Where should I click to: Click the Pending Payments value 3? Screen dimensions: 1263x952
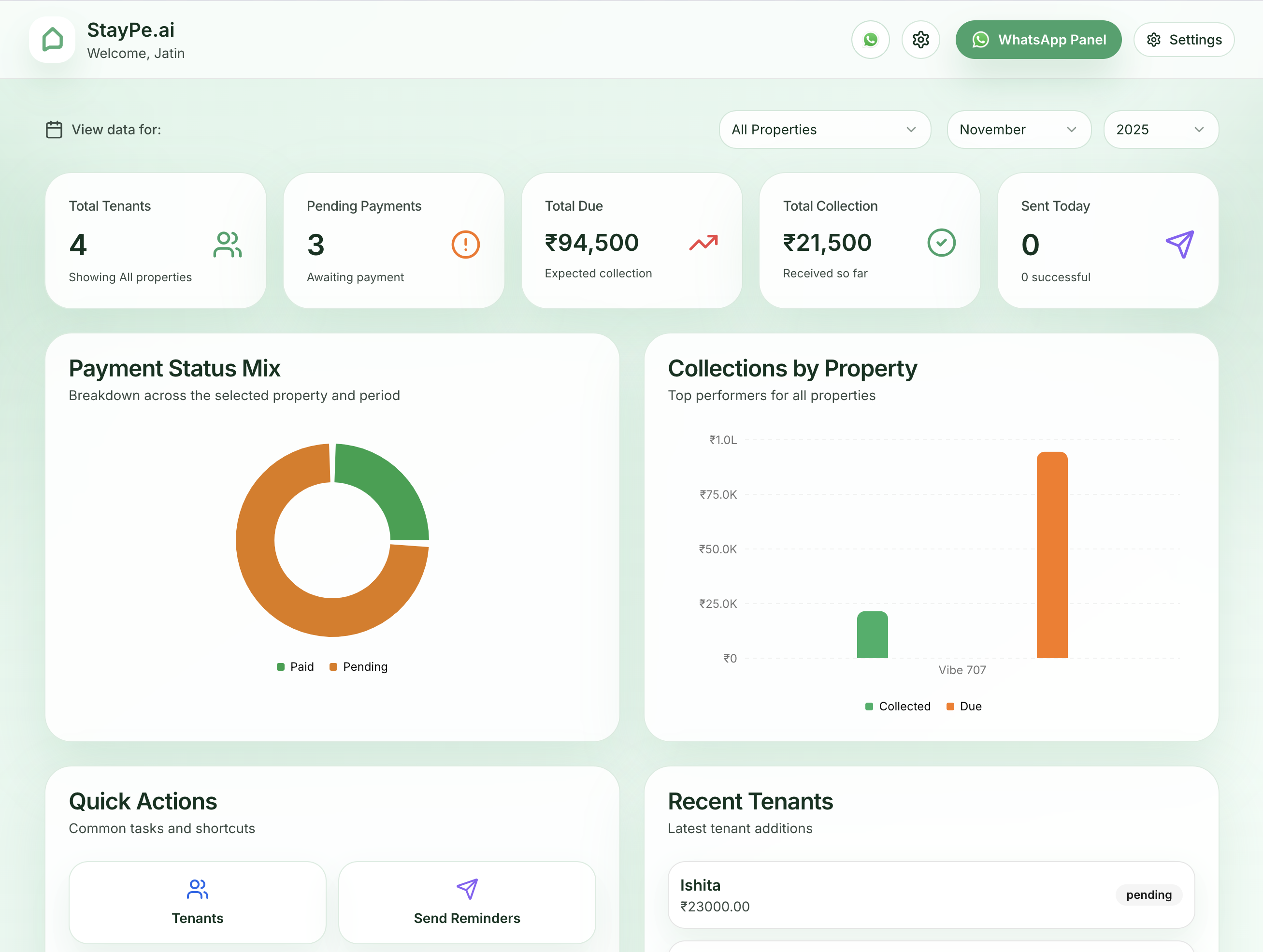pos(316,245)
